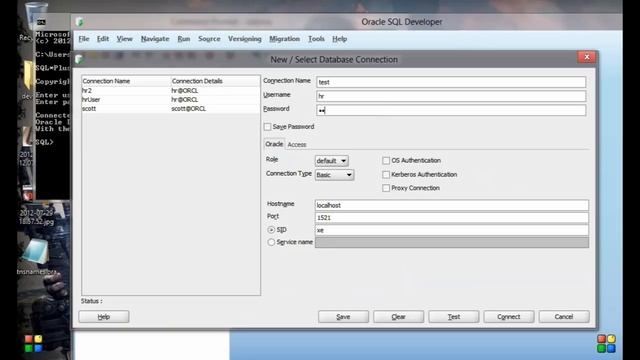
Task: Open the Versioning menu
Action: point(244,39)
